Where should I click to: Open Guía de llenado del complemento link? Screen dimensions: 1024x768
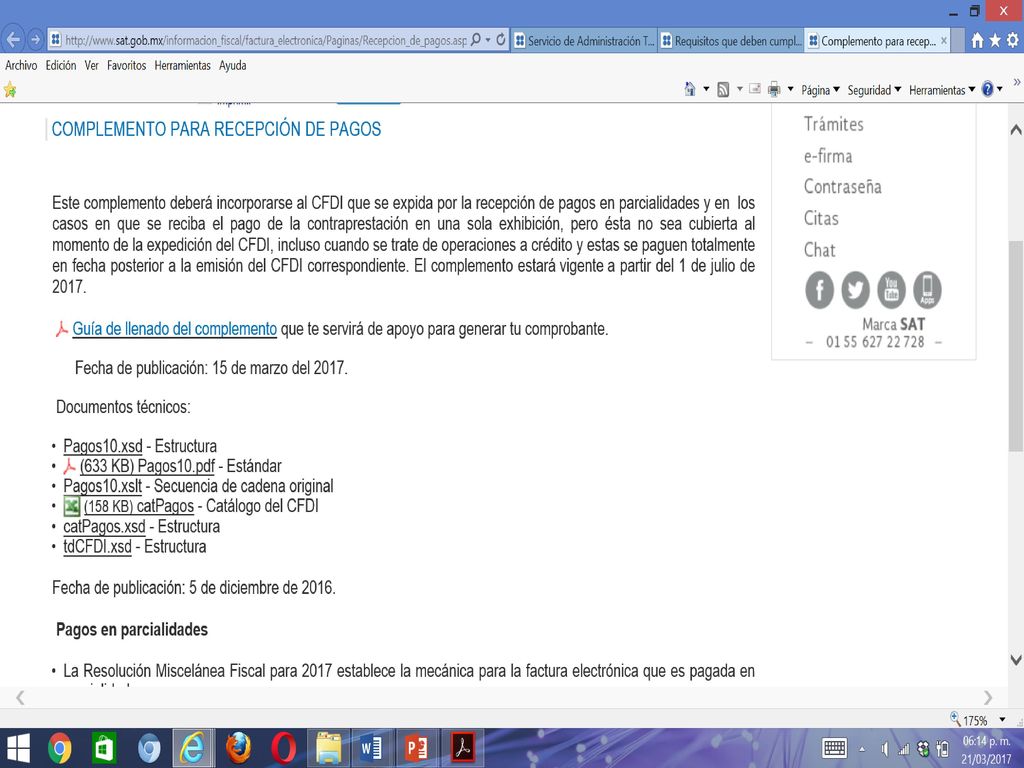[174, 328]
